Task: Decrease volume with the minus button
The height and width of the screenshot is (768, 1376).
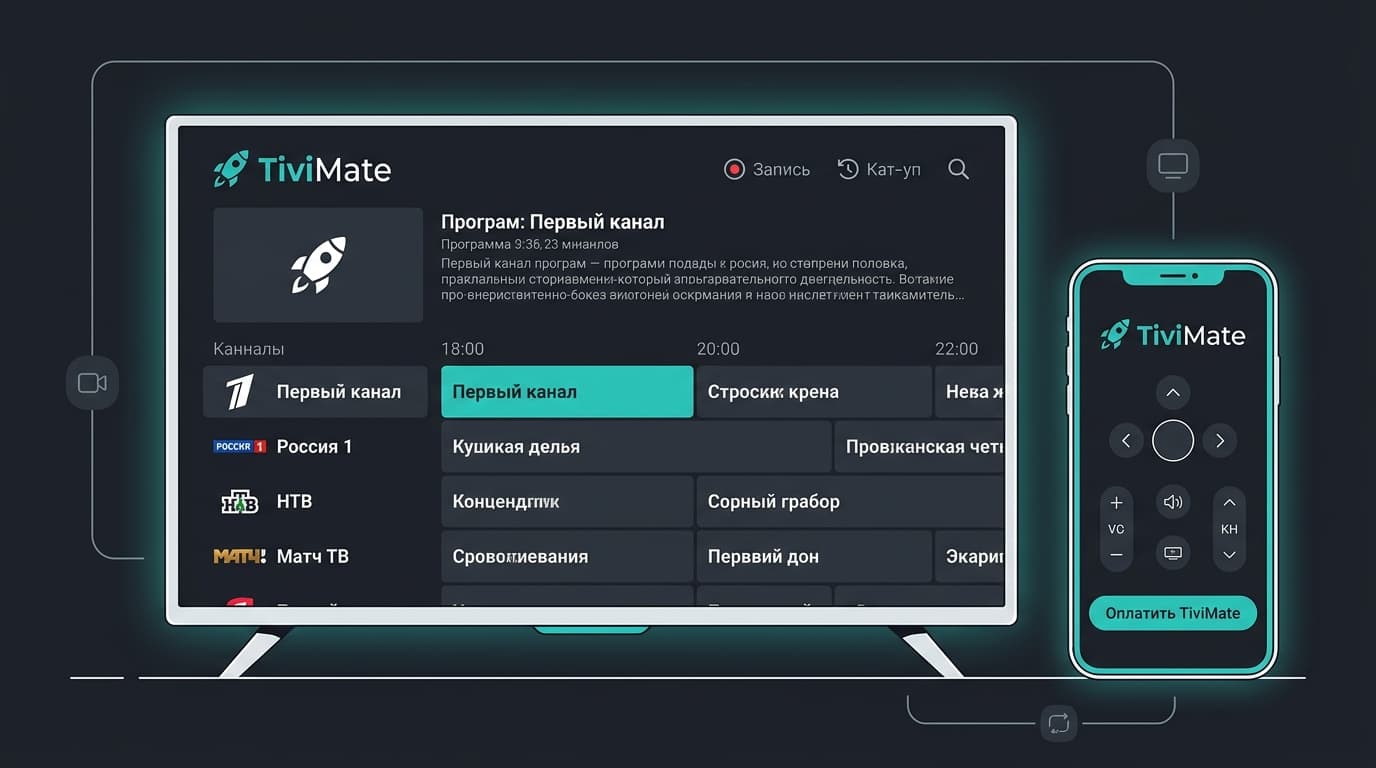Action: point(1117,555)
